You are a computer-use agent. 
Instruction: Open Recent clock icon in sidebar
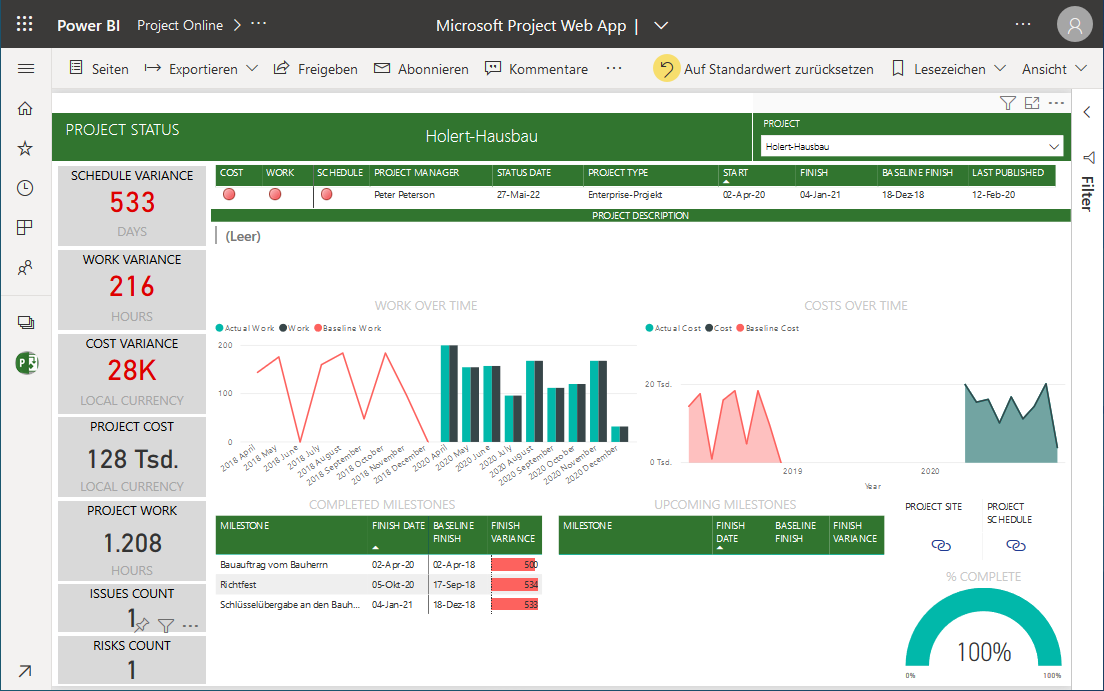pyautogui.click(x=25, y=188)
